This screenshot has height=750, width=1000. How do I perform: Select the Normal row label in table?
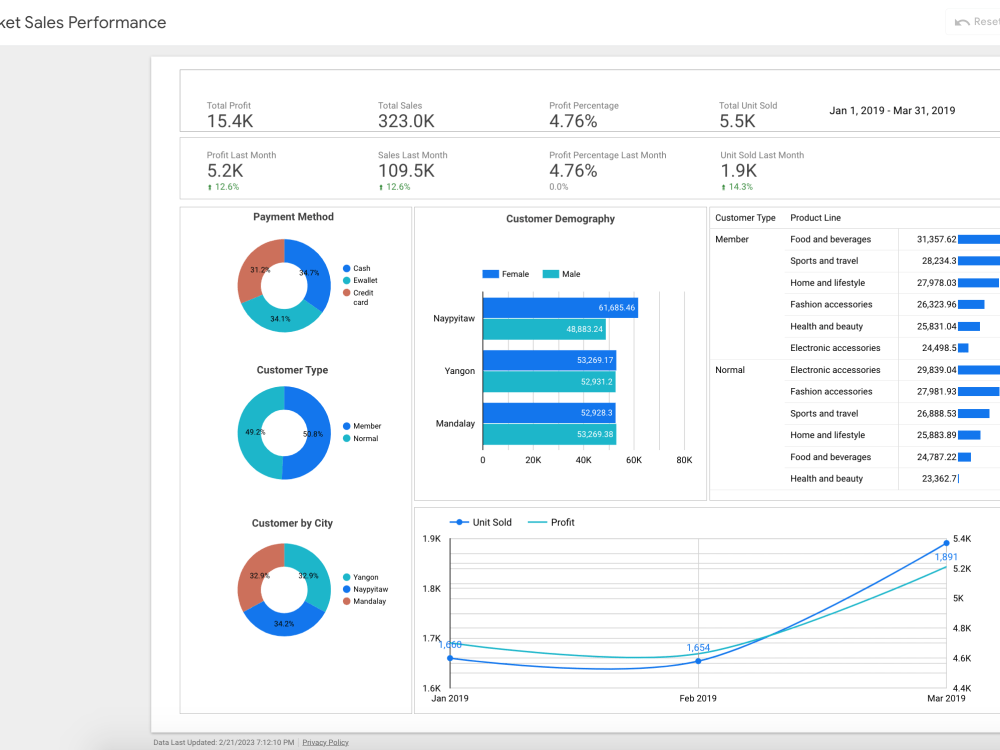[x=730, y=370]
